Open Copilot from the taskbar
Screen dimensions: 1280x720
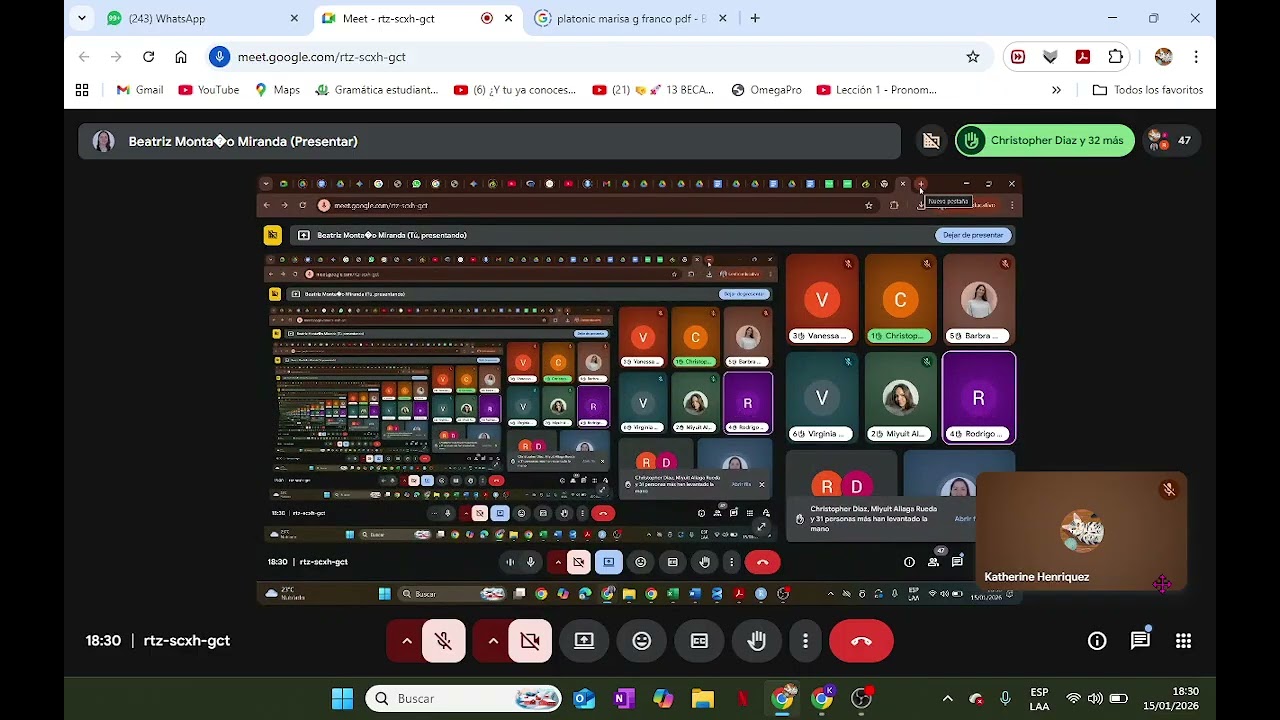pyautogui.click(x=663, y=698)
